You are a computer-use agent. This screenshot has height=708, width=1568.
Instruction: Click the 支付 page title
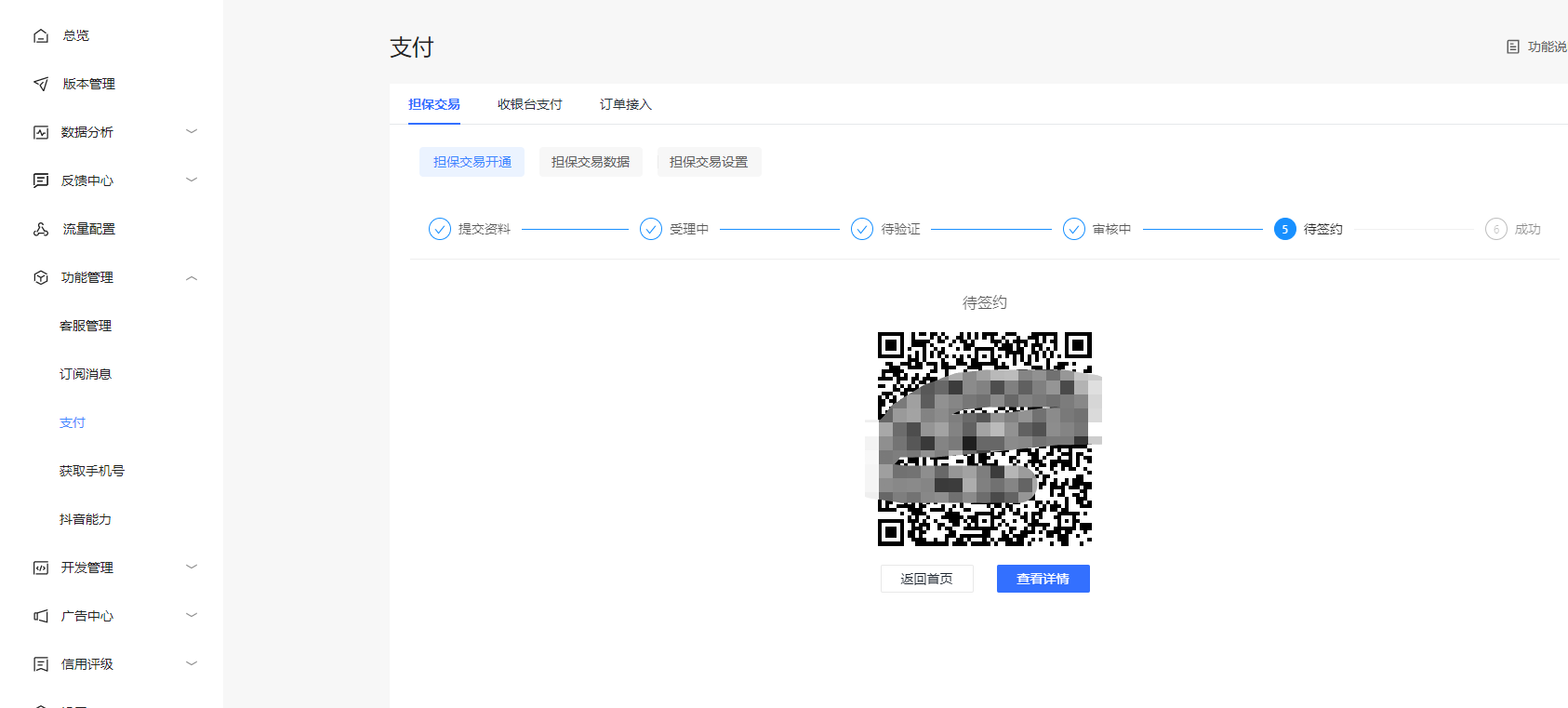(412, 47)
